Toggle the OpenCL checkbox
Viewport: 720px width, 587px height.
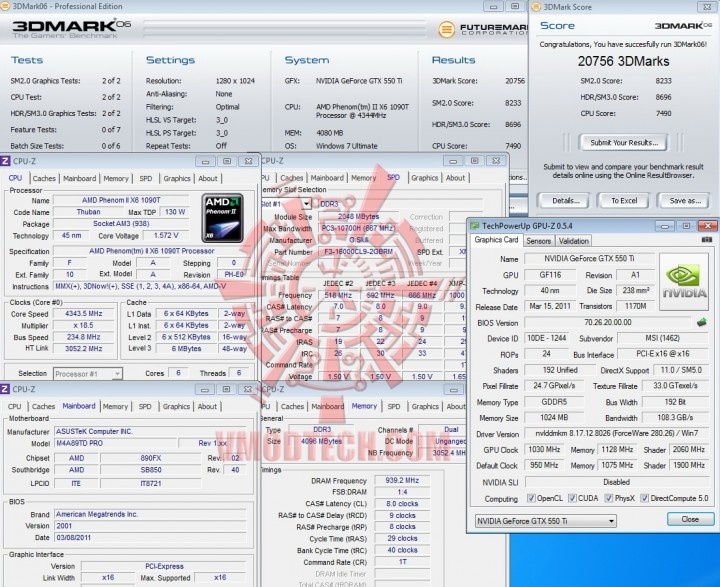point(531,498)
